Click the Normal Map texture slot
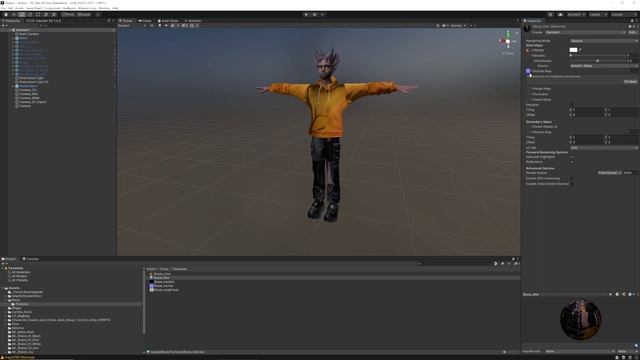This screenshot has height=360, width=640. 528,71
